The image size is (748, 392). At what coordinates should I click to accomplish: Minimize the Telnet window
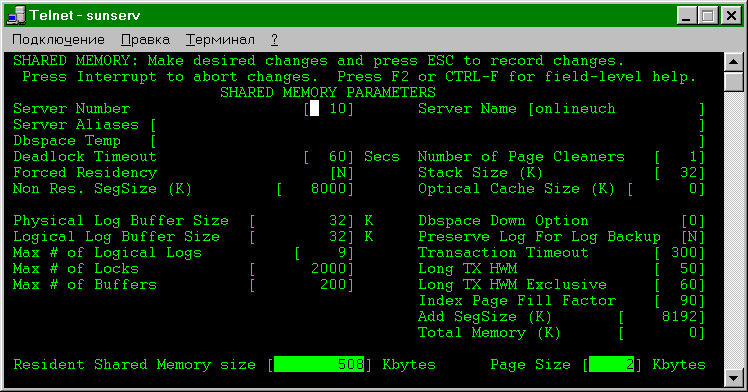point(687,16)
